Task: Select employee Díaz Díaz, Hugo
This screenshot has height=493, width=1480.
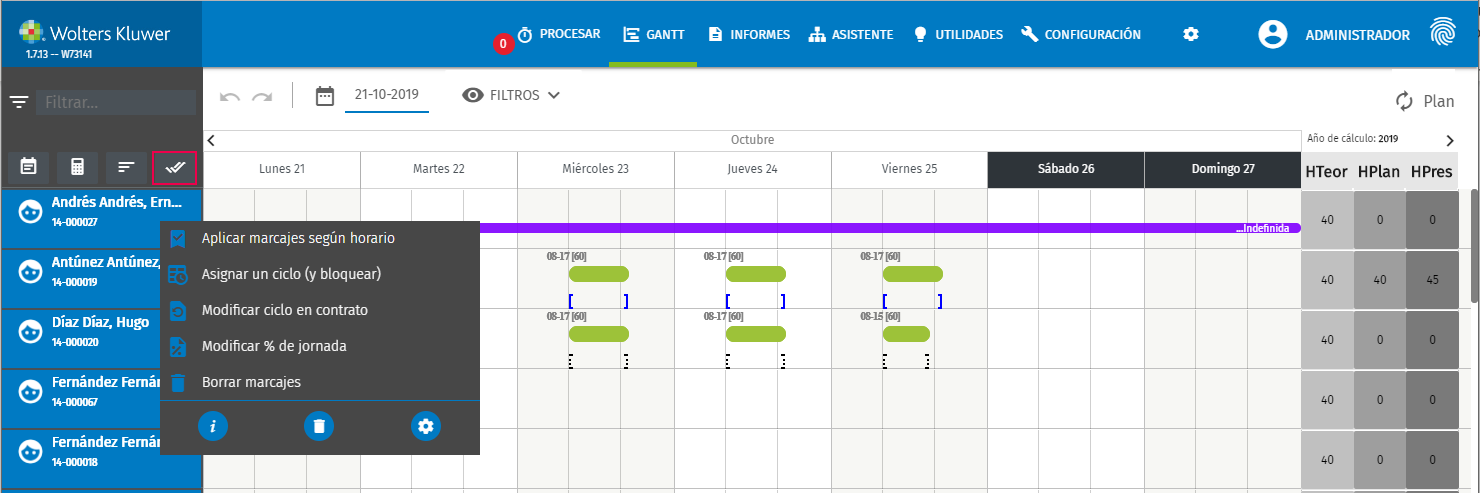Action: tap(101, 339)
